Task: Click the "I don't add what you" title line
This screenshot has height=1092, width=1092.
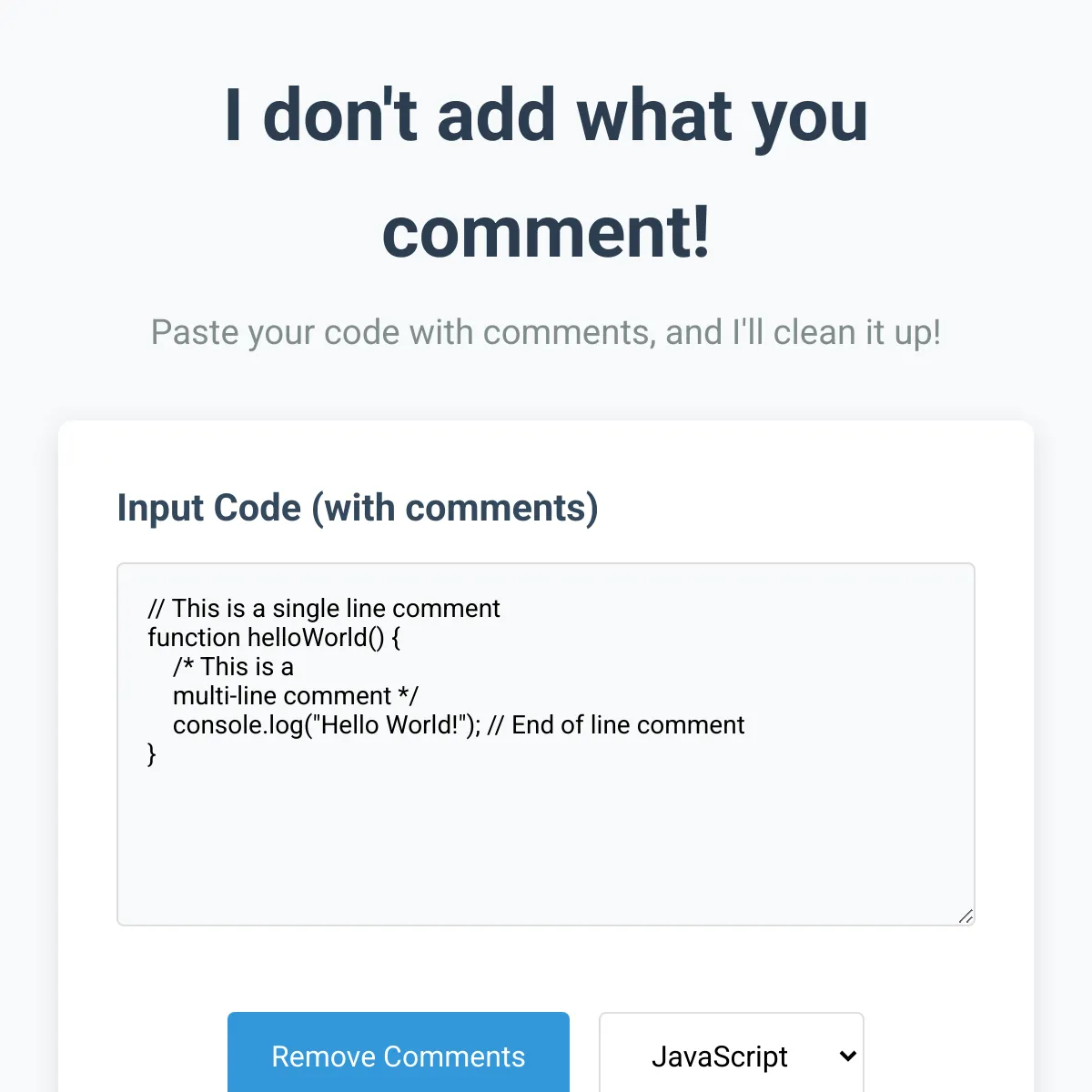Action: click(x=546, y=116)
